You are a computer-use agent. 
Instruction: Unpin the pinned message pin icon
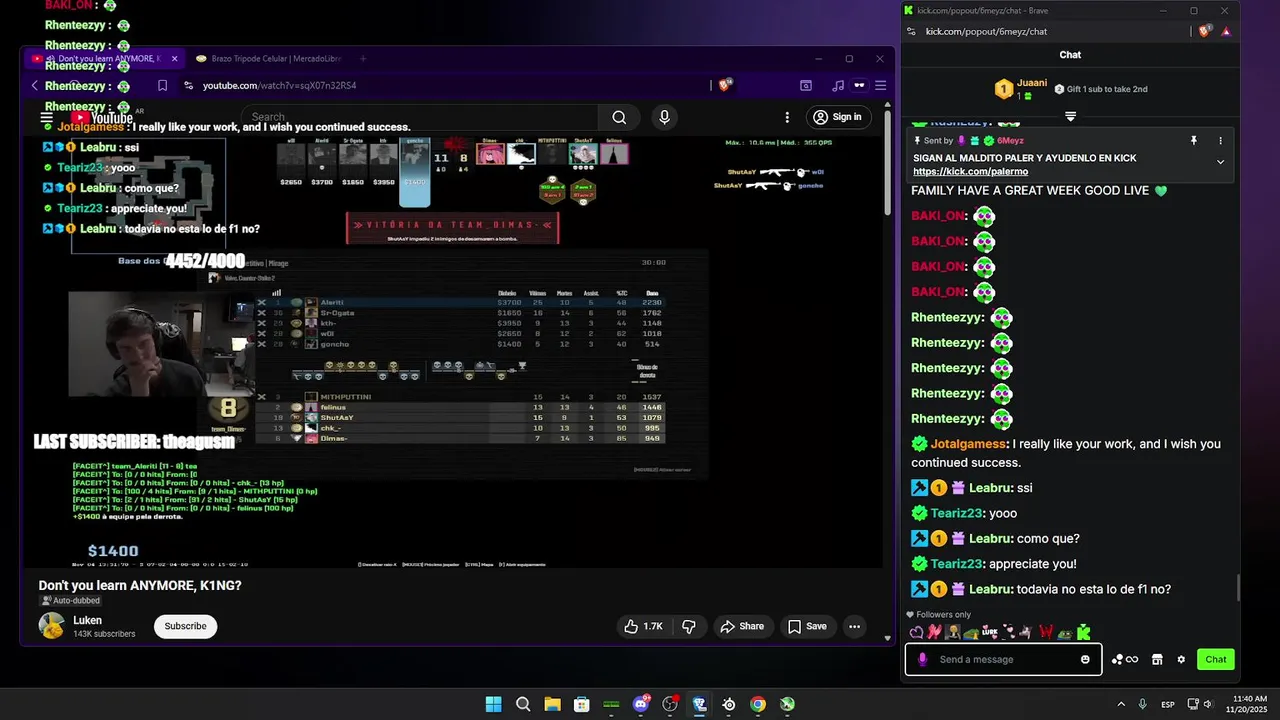pos(1193,141)
